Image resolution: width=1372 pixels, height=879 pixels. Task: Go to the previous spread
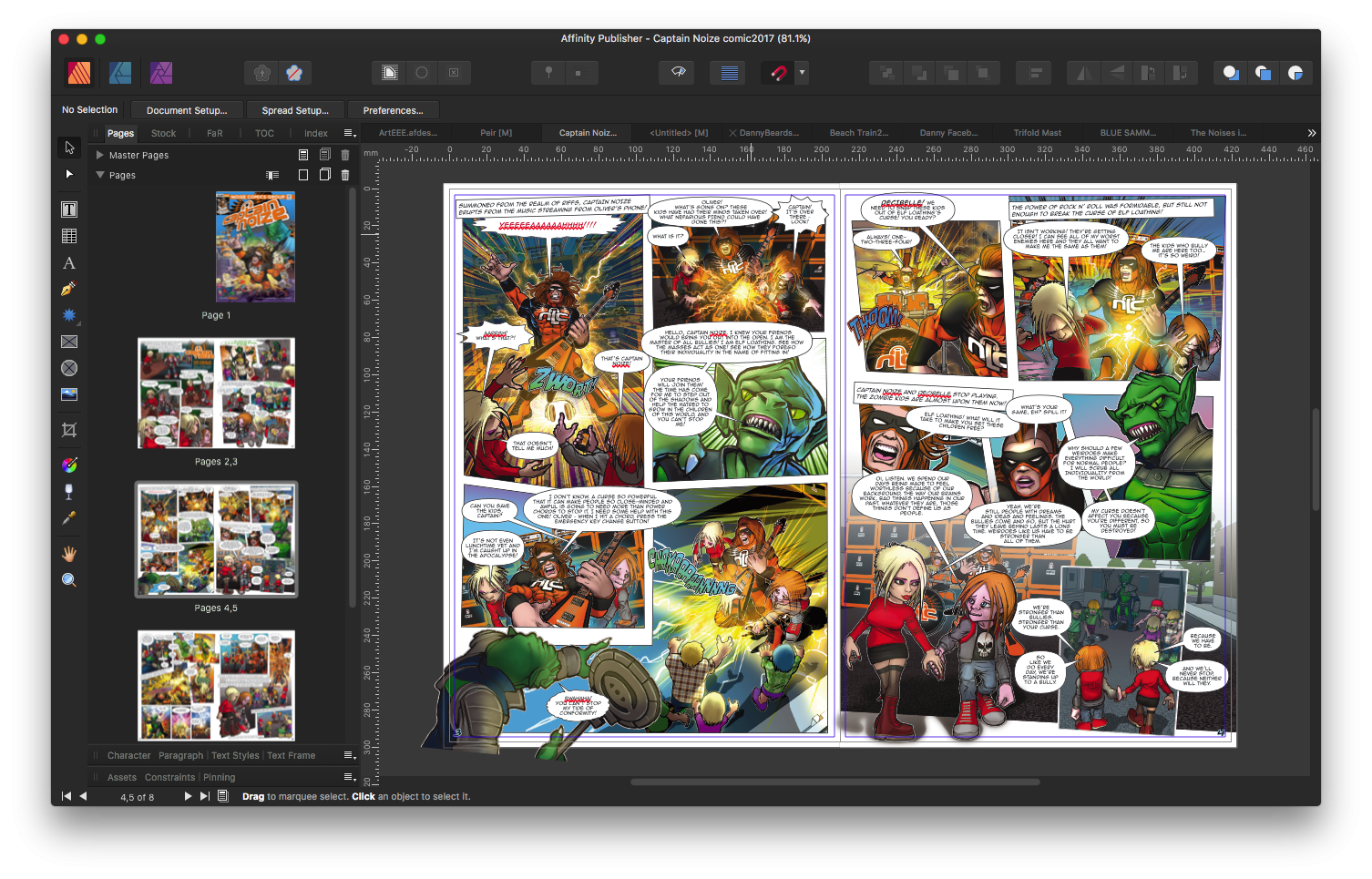83,796
